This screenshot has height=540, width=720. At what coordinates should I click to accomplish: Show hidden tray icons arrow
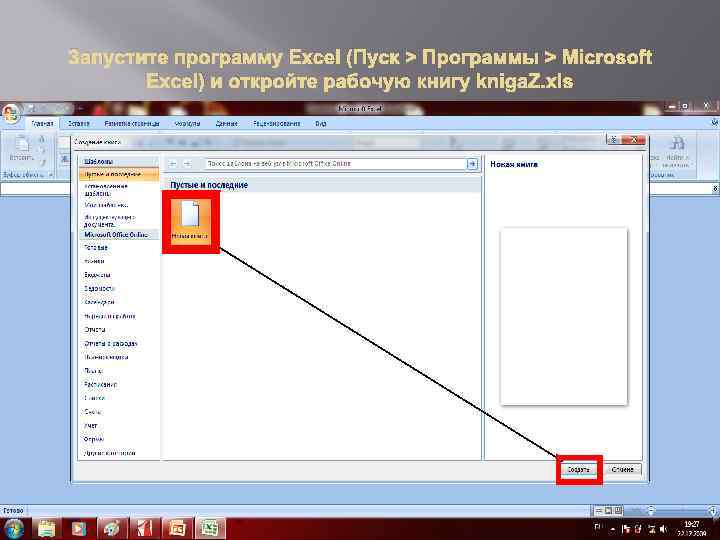pyautogui.click(x=613, y=529)
